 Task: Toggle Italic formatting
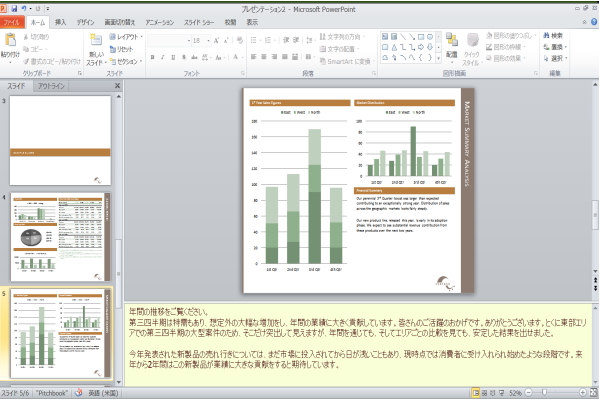(x=163, y=57)
